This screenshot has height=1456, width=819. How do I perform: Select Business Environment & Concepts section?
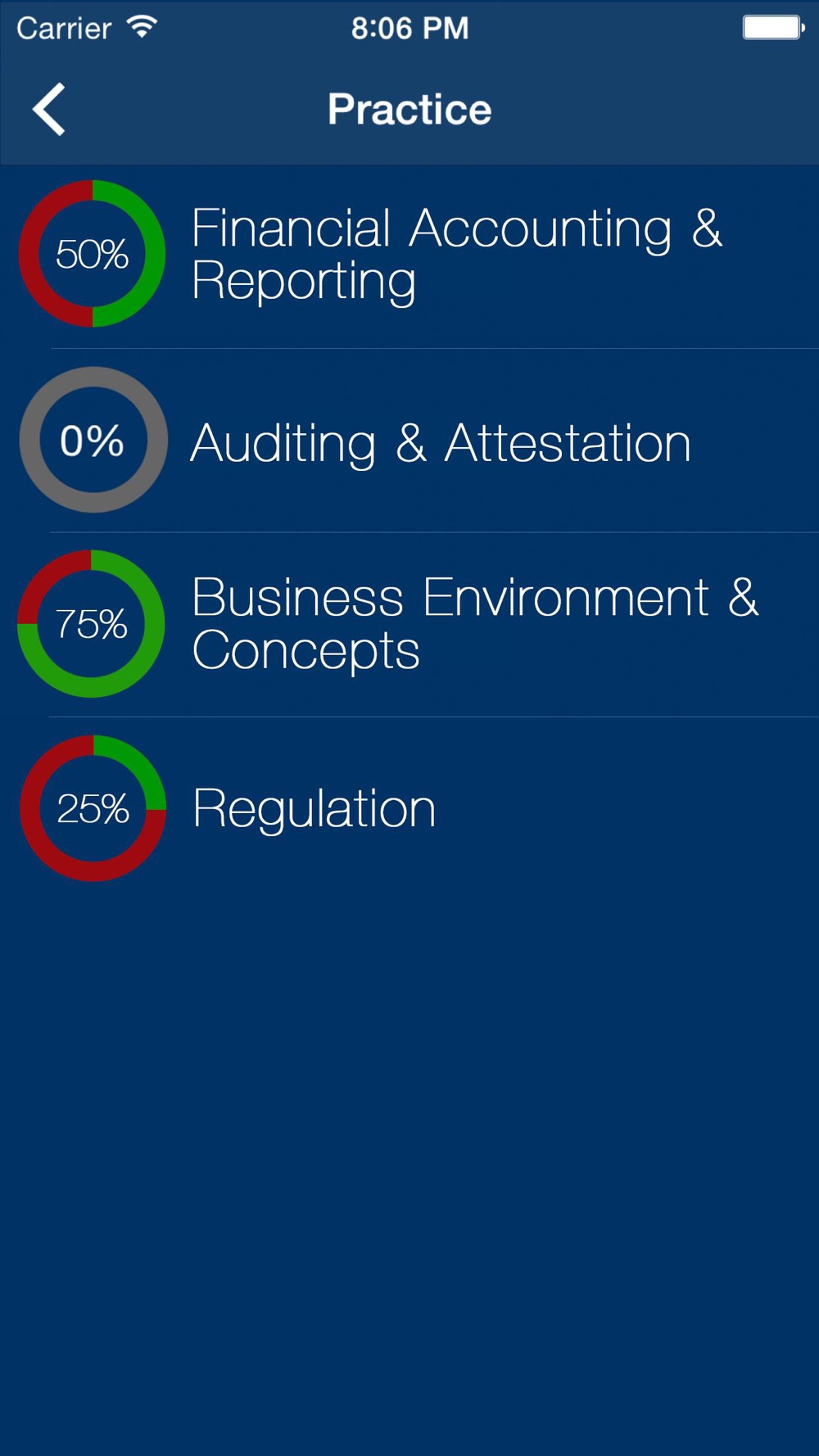[409, 625]
